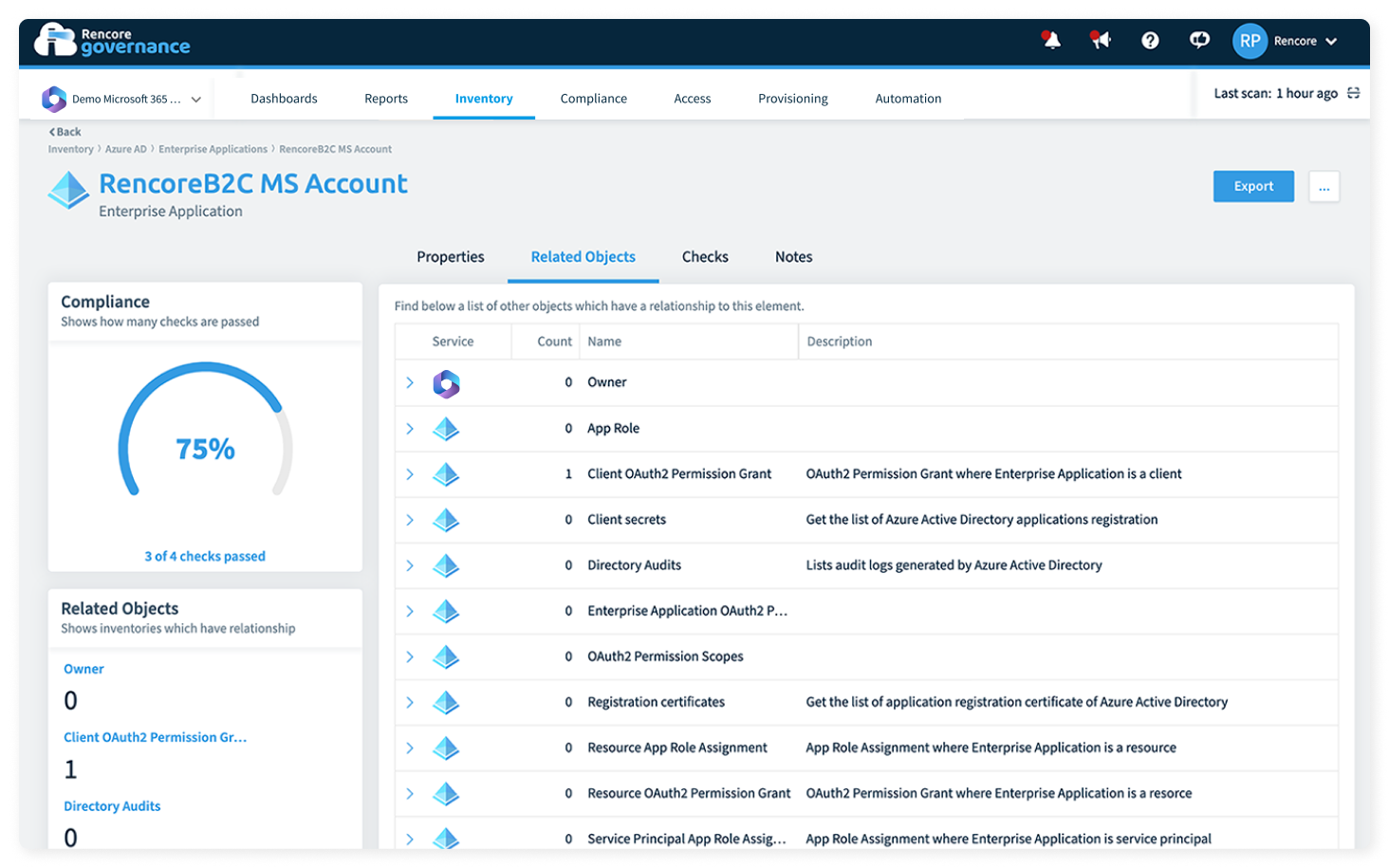Image resolution: width=1389 pixels, height=868 pixels.
Task: Open the Rencore account dropdown menu
Action: (1306, 41)
